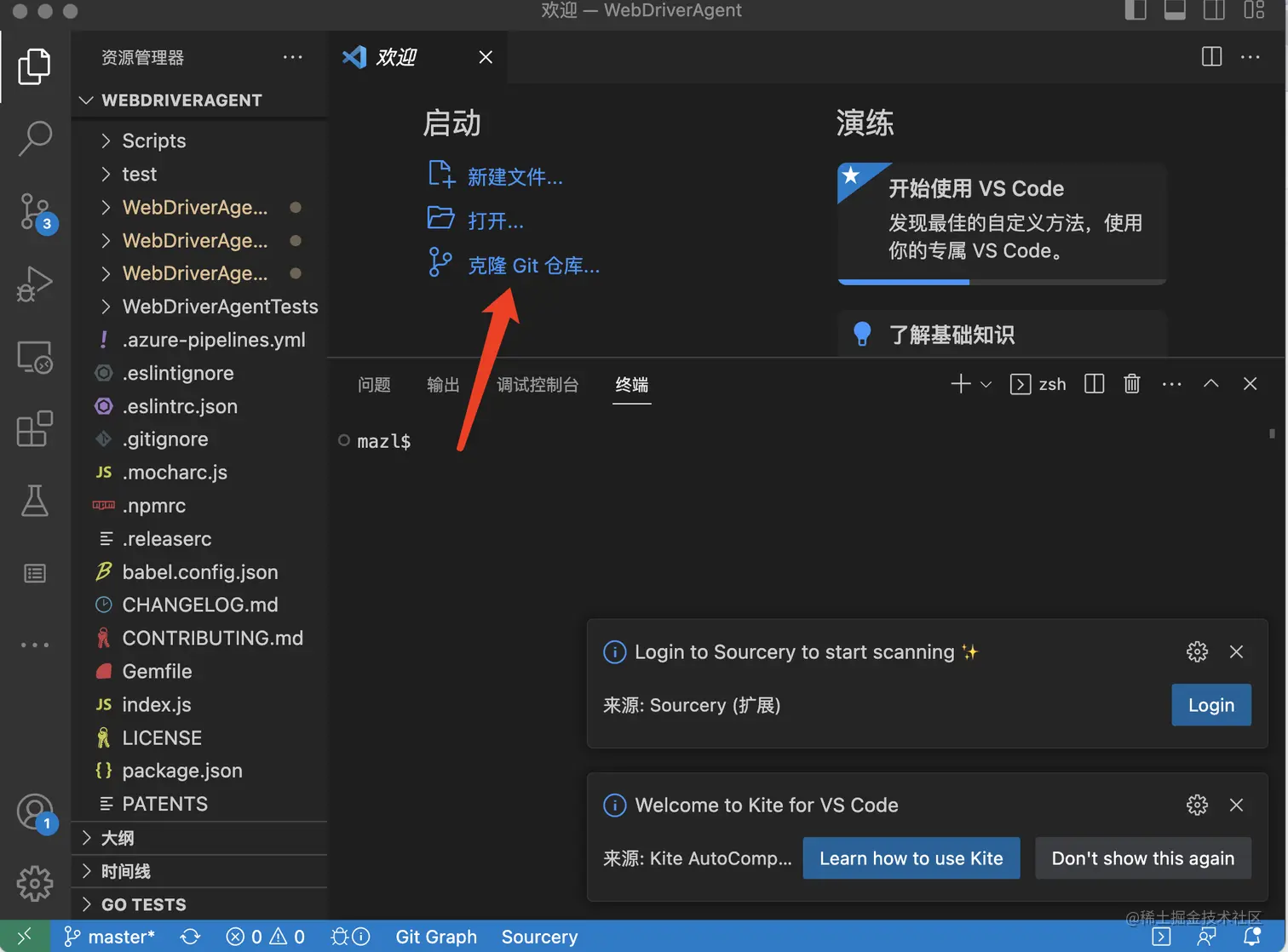Click Login button in Sourcery notification

[x=1211, y=705]
